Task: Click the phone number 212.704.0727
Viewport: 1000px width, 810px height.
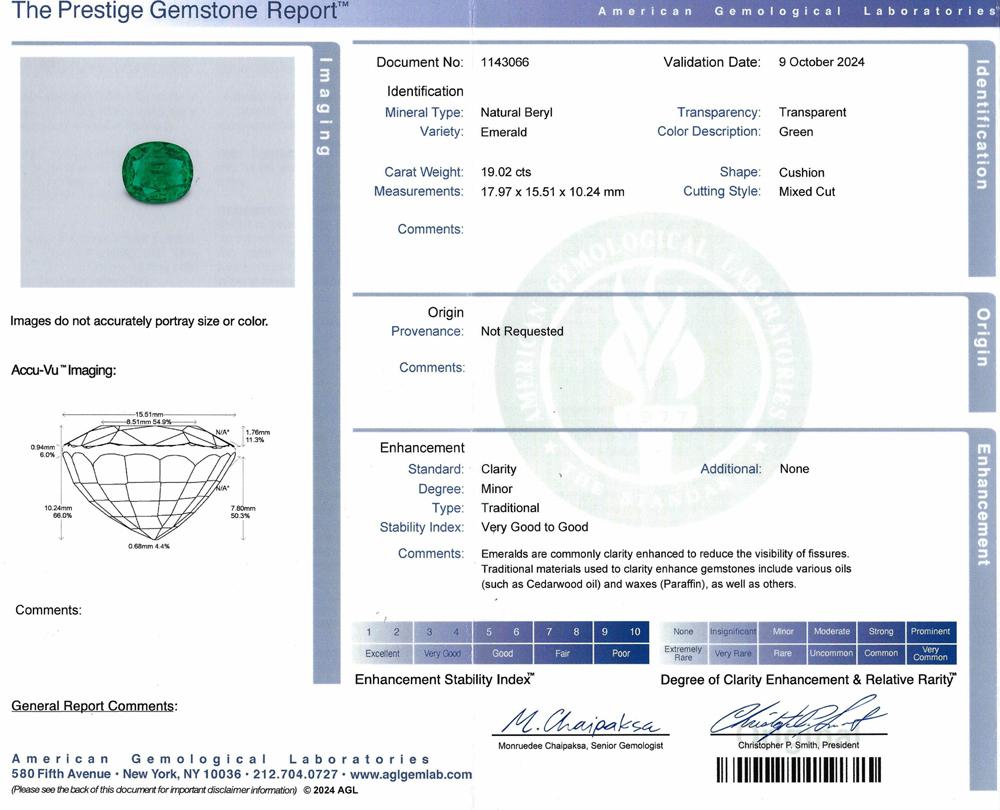Action: (295, 774)
